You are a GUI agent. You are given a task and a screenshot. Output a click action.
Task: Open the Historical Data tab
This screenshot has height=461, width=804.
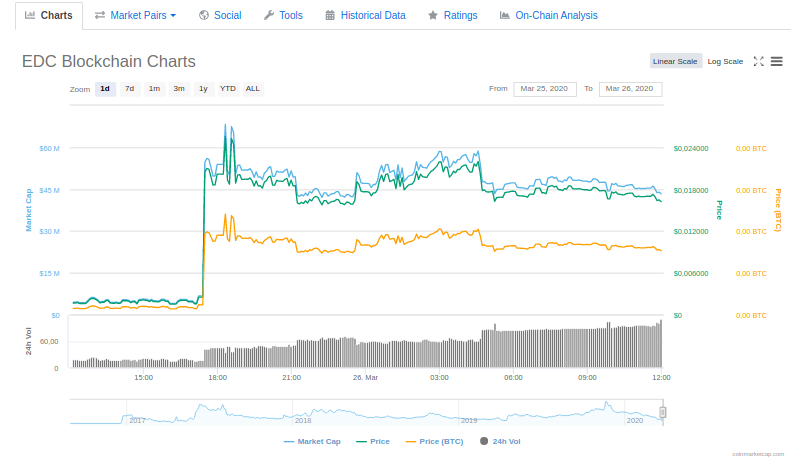[x=365, y=15]
